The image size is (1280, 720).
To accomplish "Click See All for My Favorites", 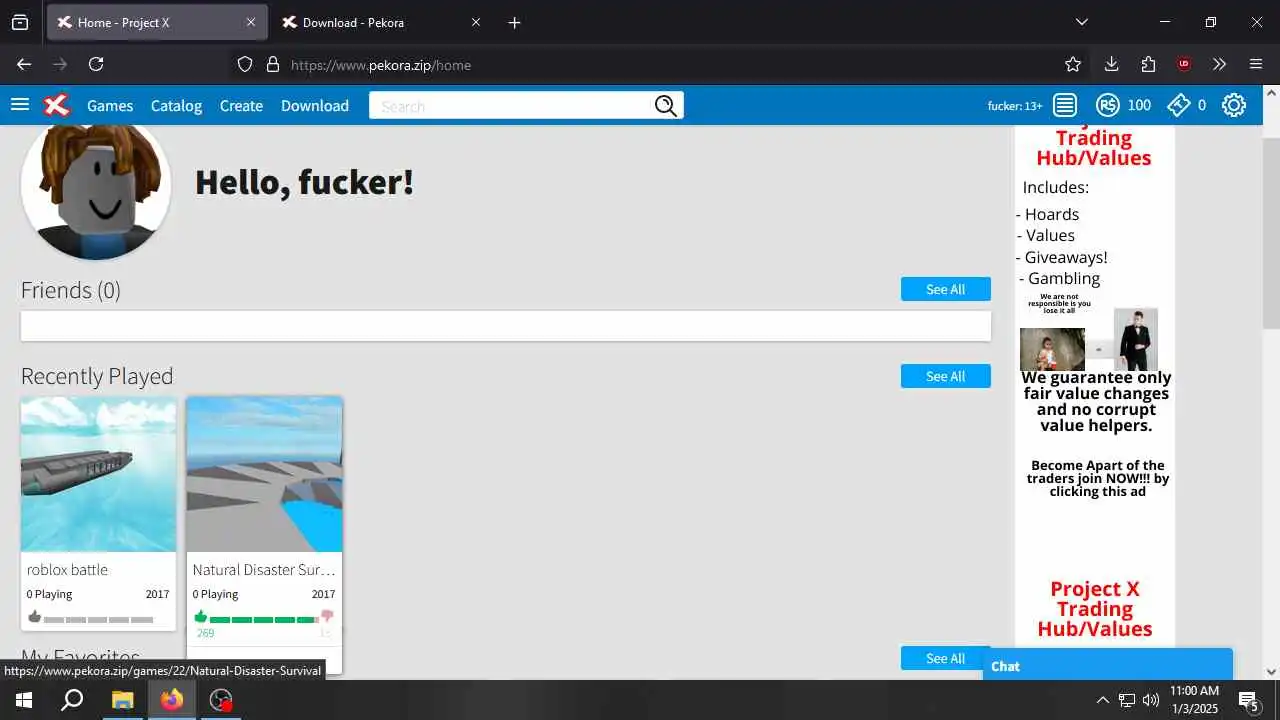I will coord(945,658).
